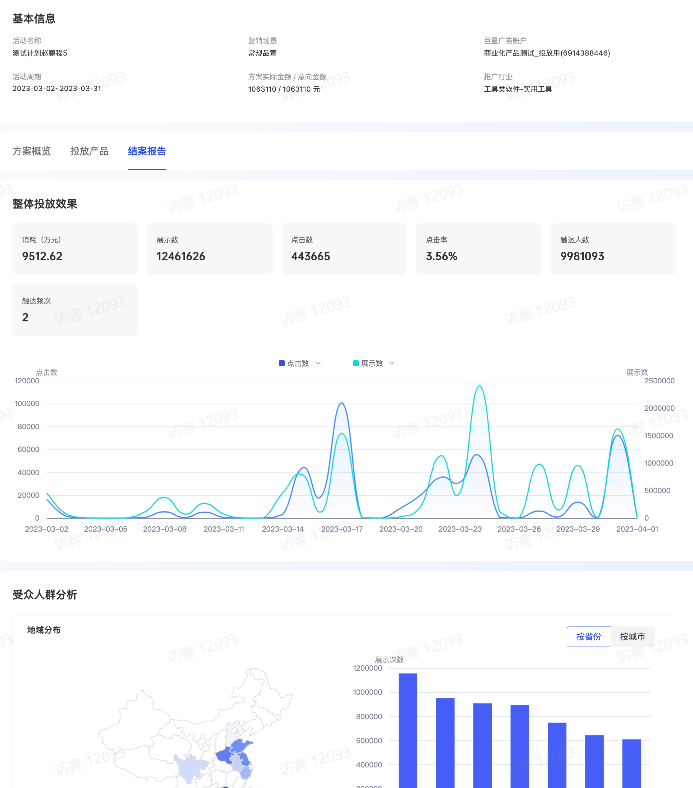This screenshot has height=788, width=693.
Task: Click the second bar in the province chart
Action: (445, 743)
